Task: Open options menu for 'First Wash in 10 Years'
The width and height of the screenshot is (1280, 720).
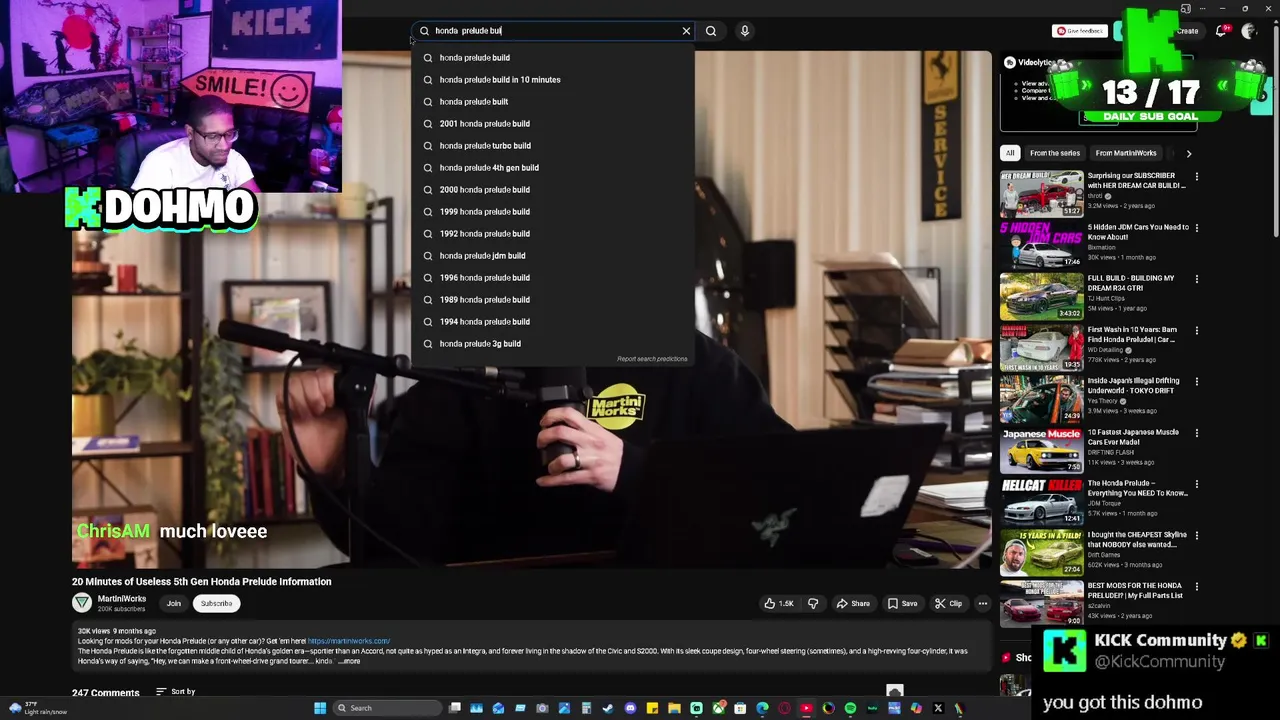Action: [1197, 330]
